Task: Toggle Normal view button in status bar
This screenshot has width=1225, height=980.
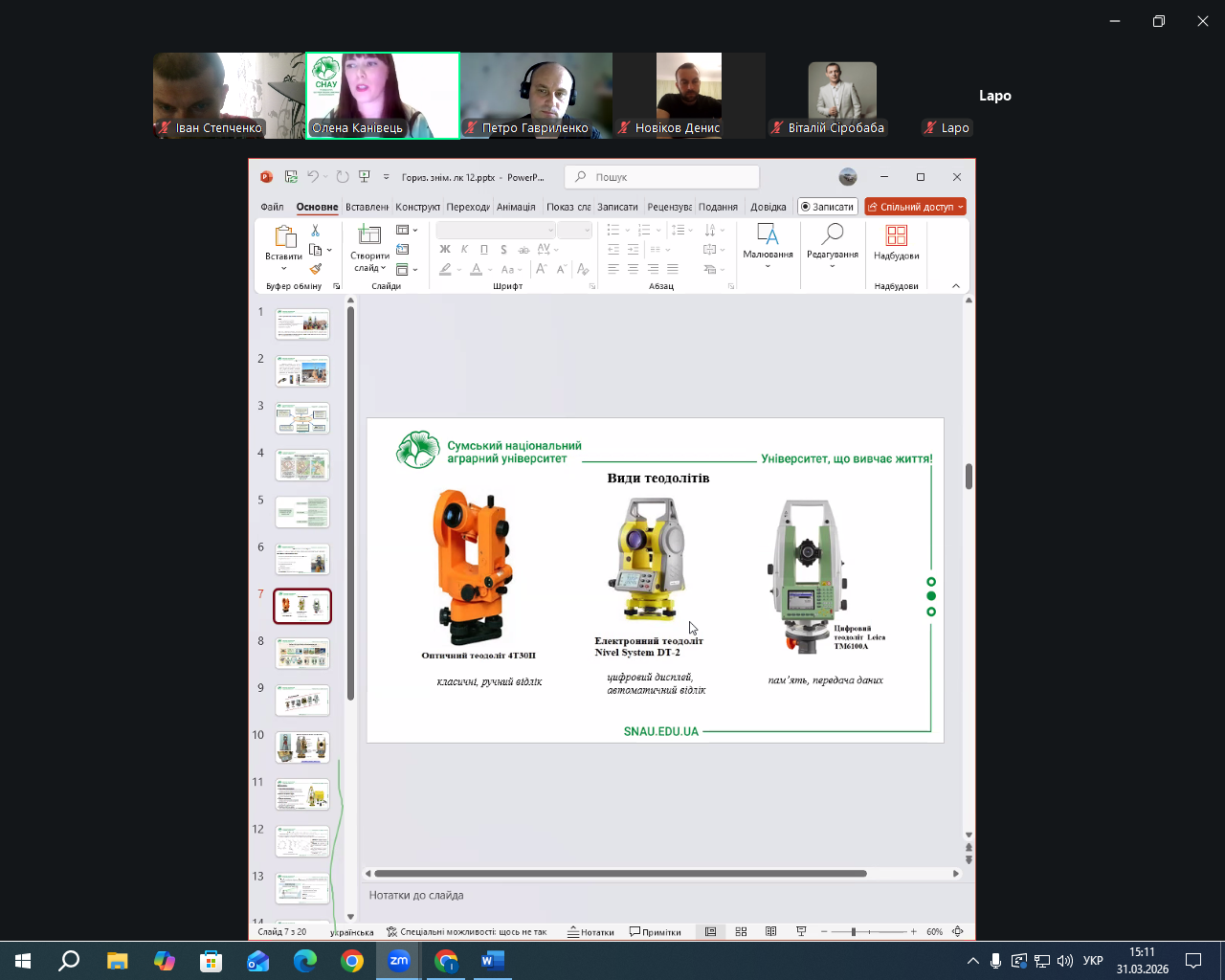Action: [x=710, y=931]
